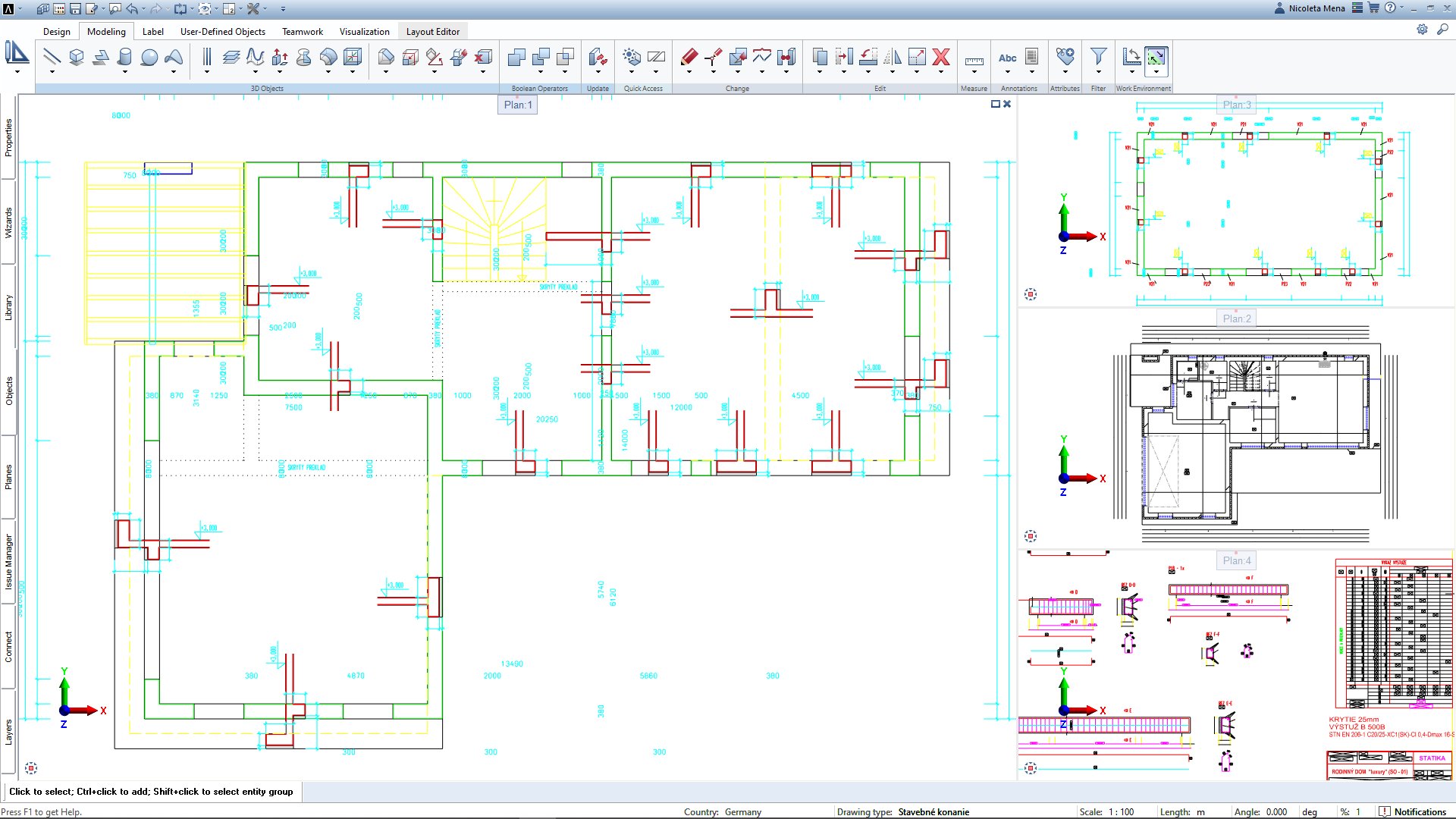Open the Issue Manager side panel

8,562
